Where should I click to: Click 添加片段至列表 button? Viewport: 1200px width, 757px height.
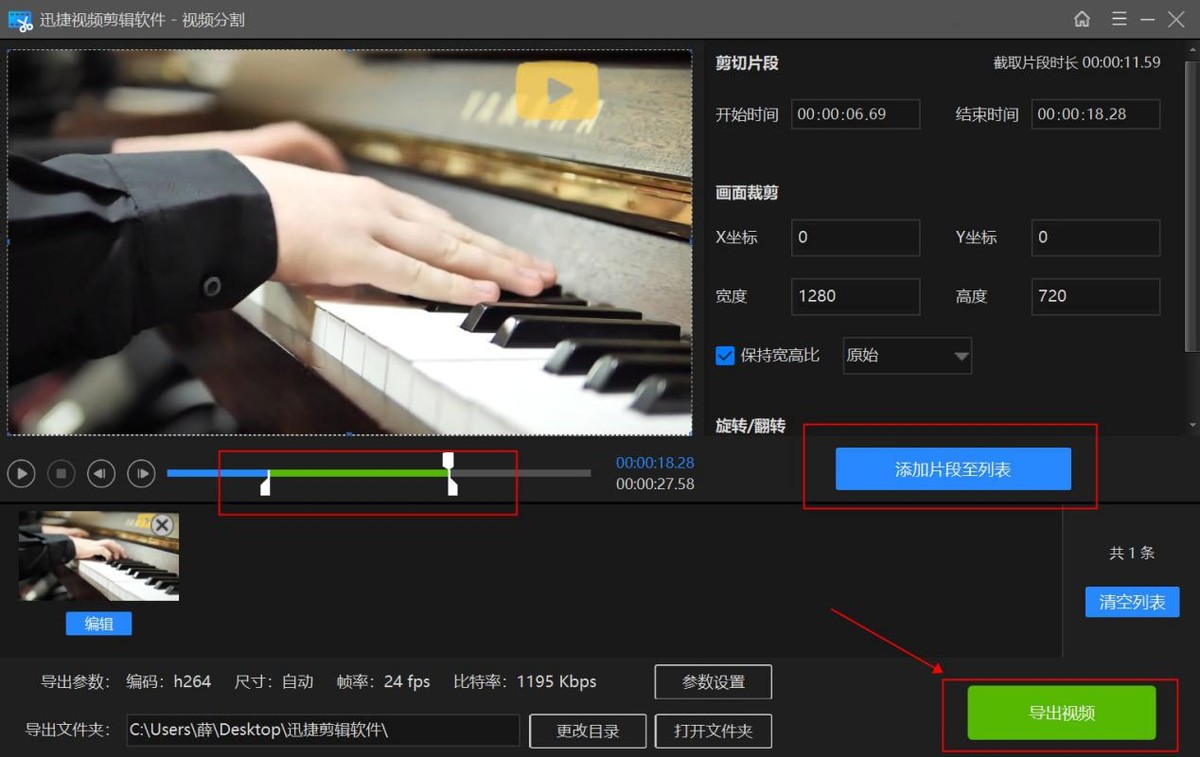(x=953, y=469)
